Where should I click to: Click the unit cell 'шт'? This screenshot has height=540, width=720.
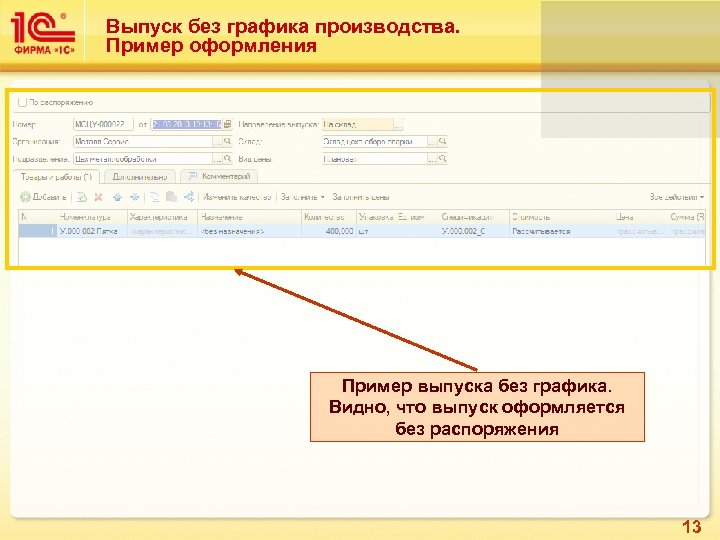pos(398,231)
